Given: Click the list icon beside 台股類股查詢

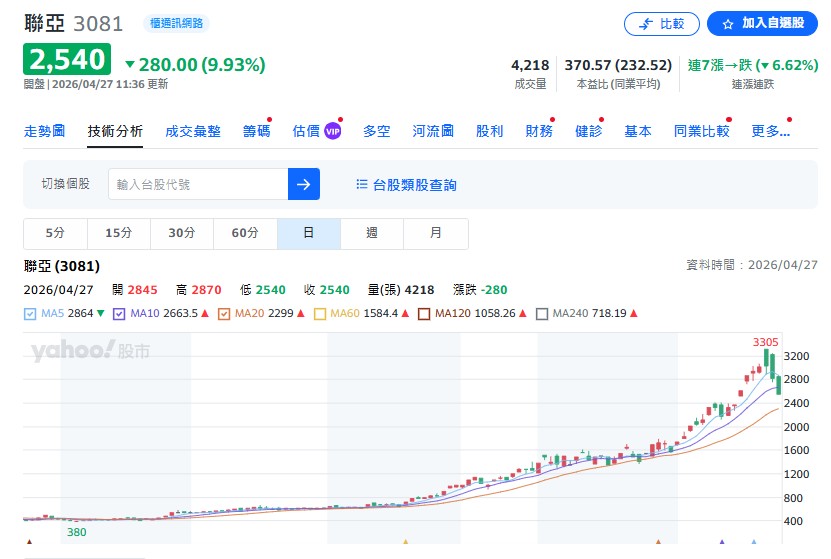Looking at the screenshot, I should (362, 184).
